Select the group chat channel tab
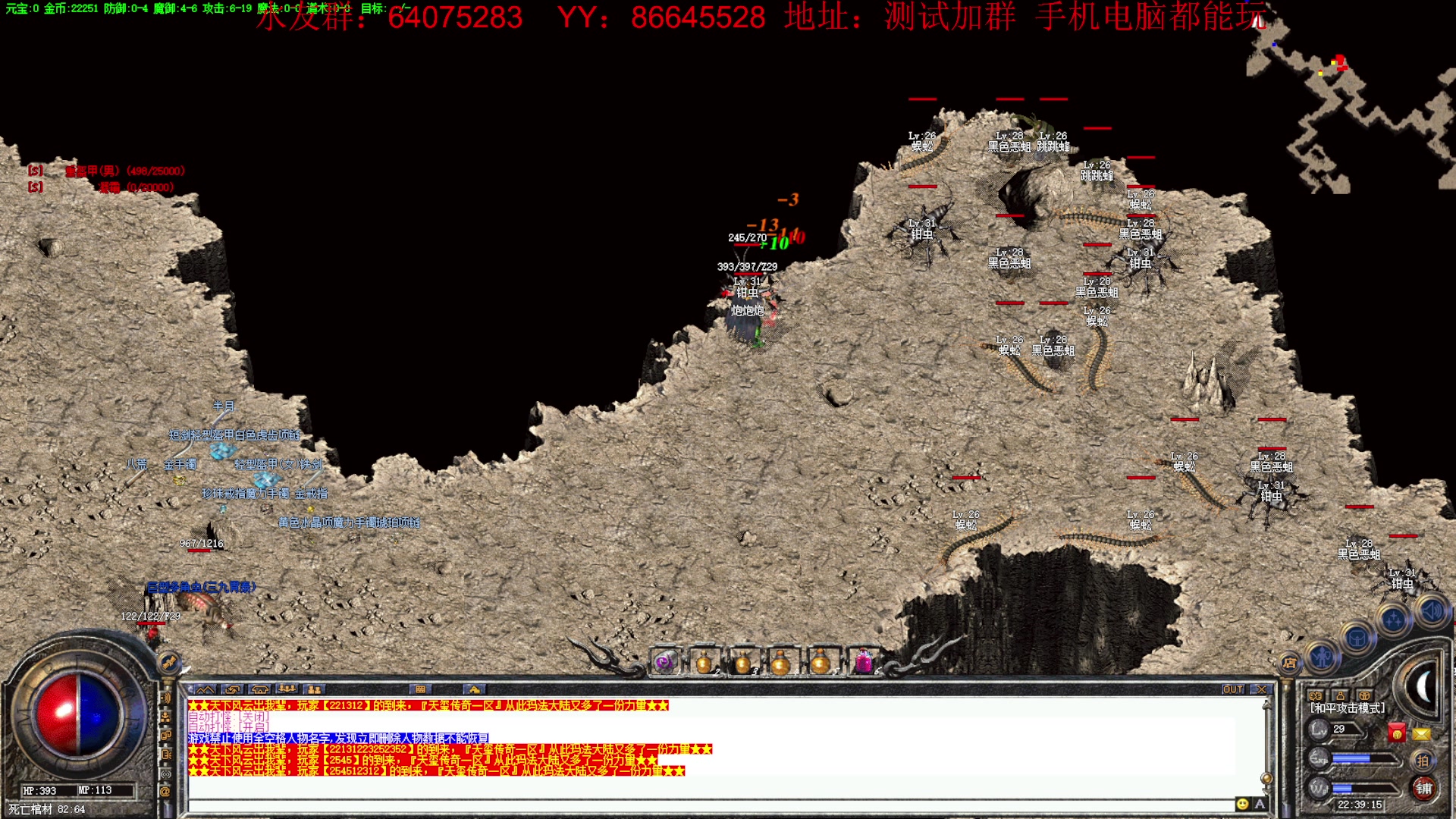The height and width of the screenshot is (819, 1456). (x=287, y=689)
